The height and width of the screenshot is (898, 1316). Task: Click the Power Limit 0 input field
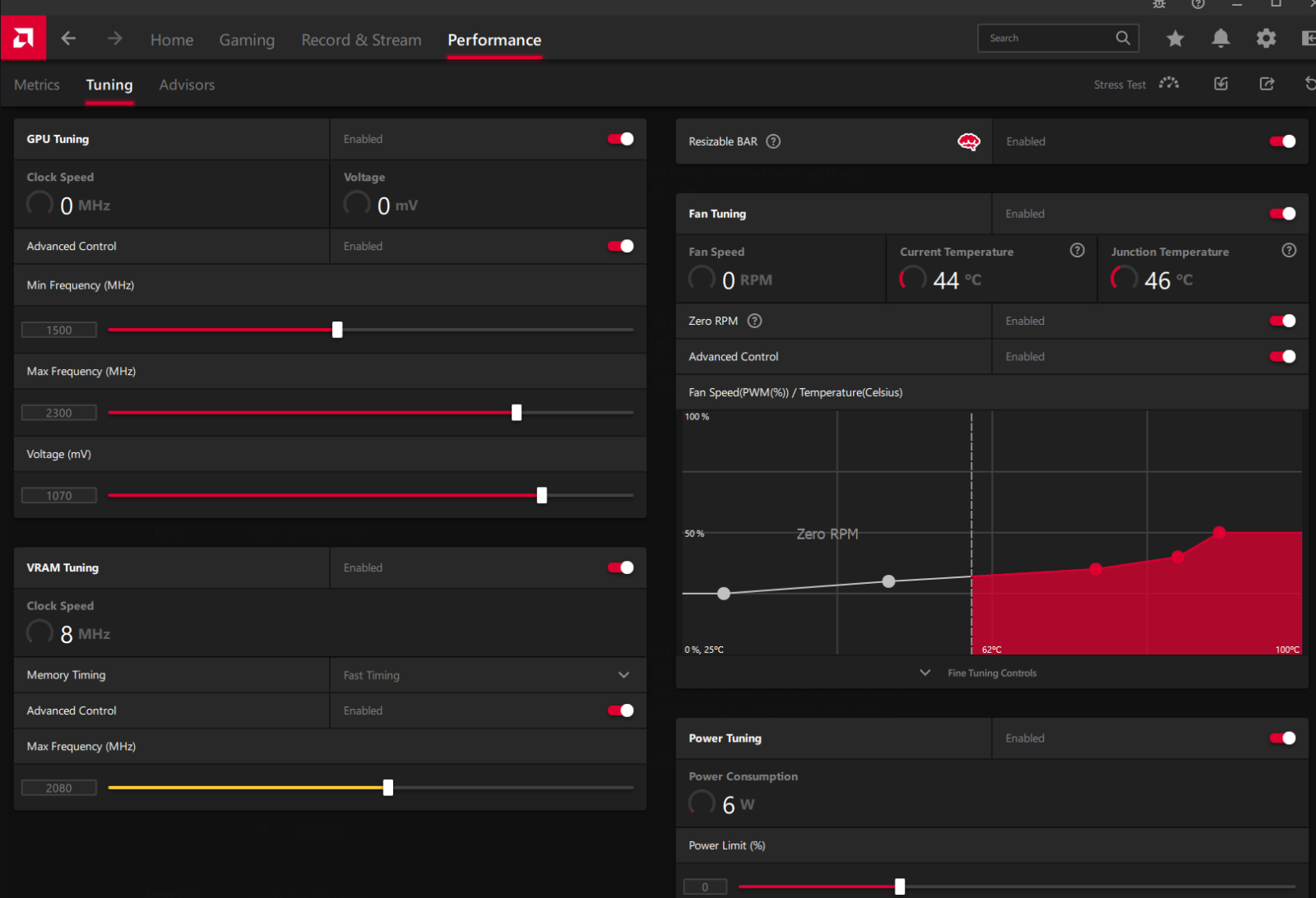(x=706, y=886)
